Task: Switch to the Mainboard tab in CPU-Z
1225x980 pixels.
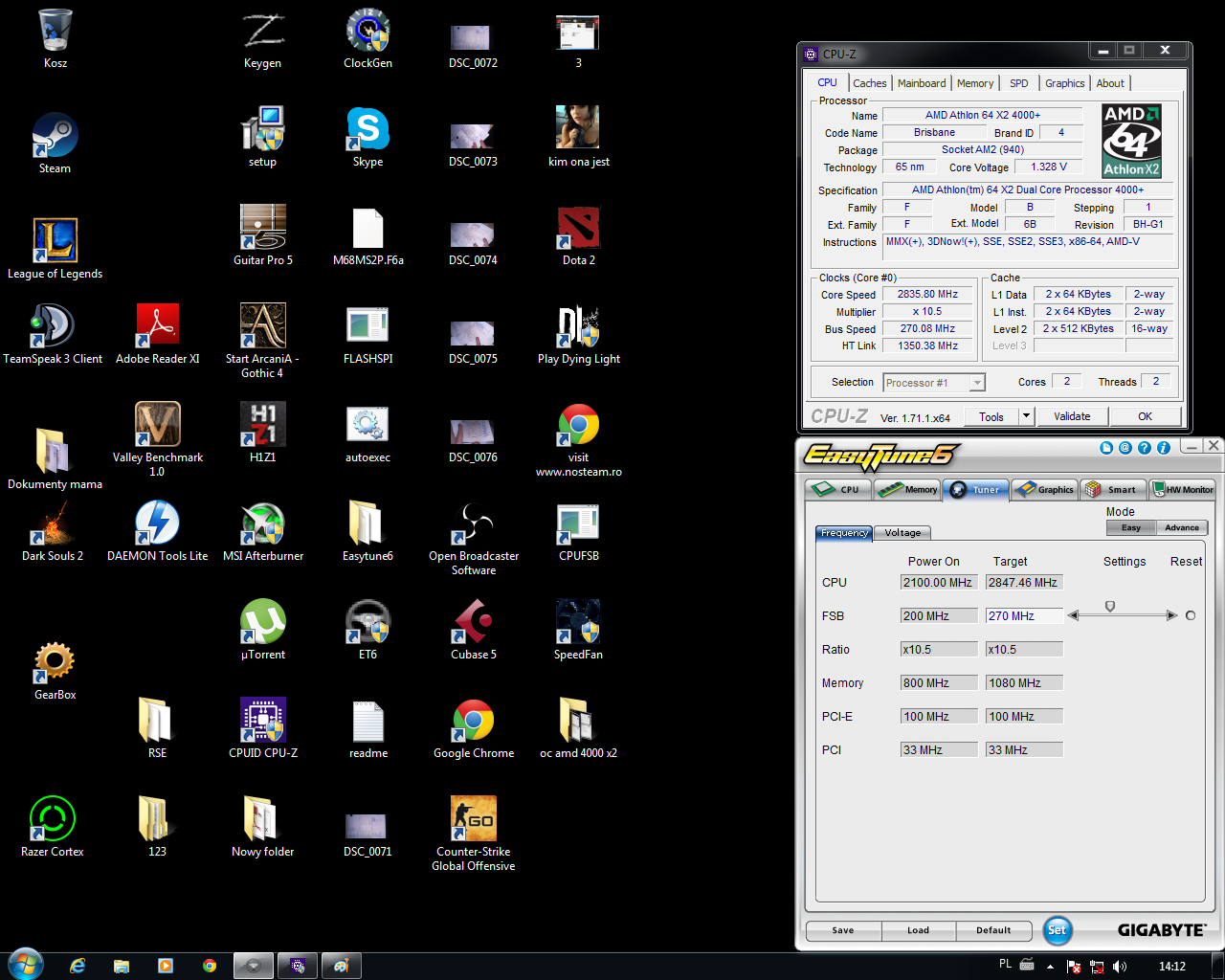Action: coord(921,83)
